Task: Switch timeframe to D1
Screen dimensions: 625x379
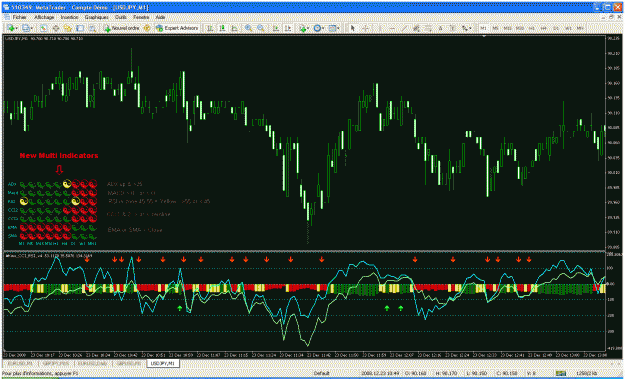Action: 556,28
